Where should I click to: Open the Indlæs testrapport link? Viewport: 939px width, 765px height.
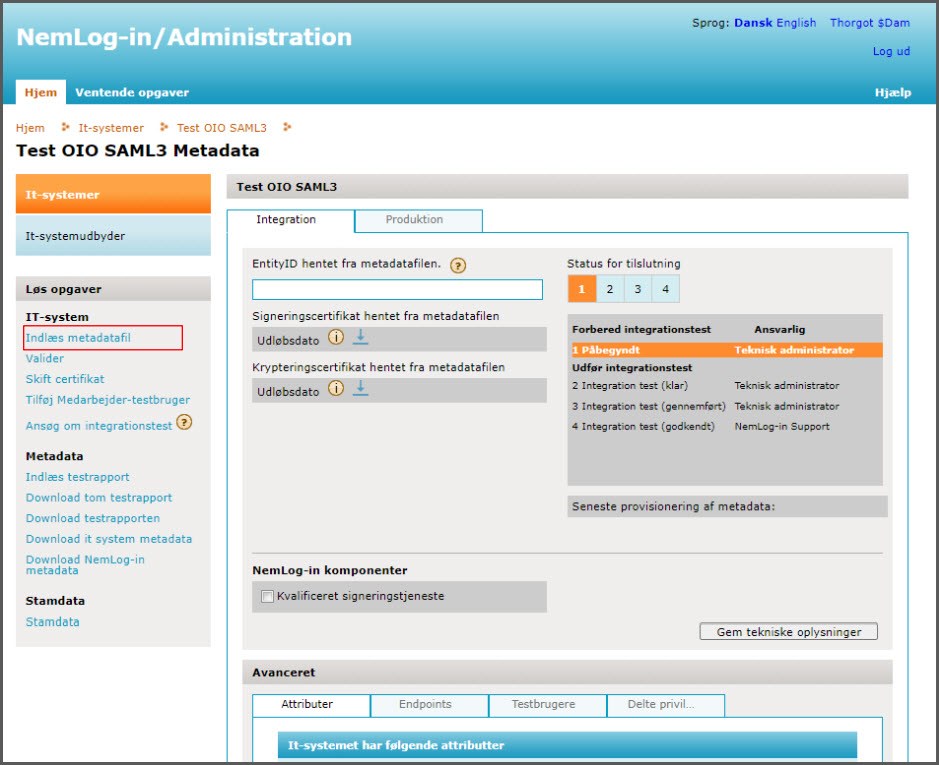tap(77, 477)
